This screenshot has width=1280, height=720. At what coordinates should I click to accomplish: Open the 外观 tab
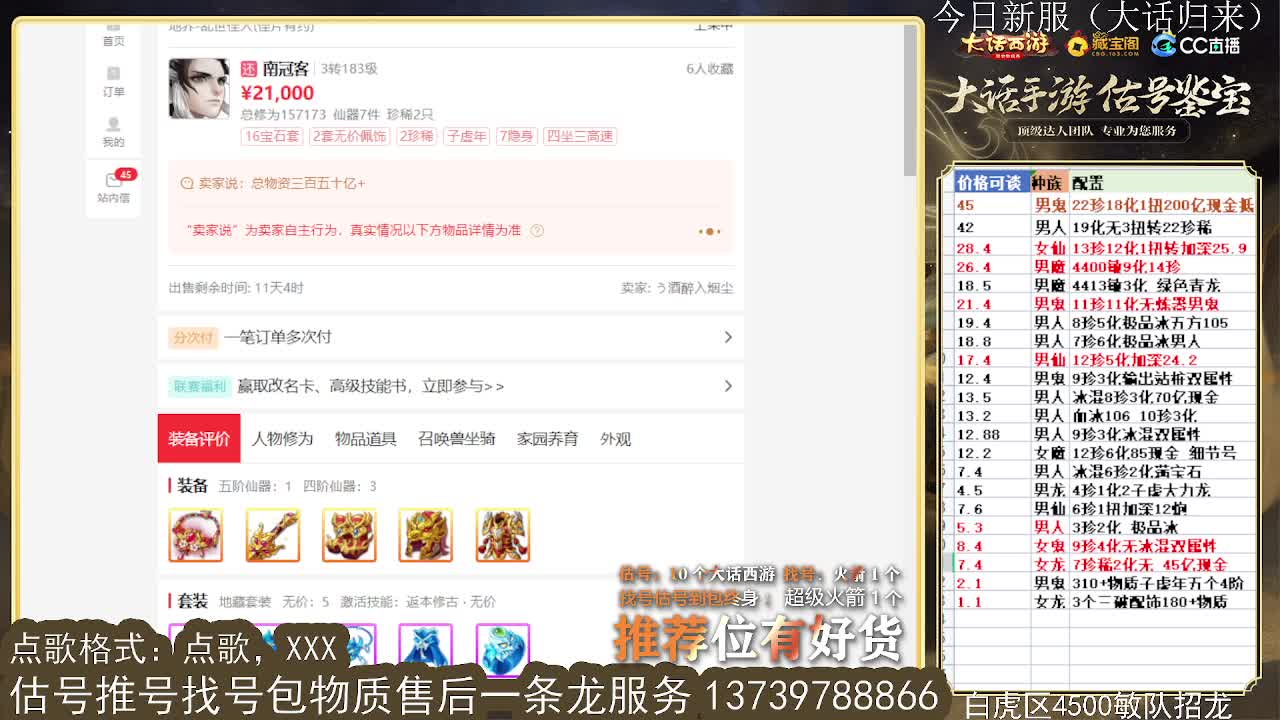pos(616,438)
